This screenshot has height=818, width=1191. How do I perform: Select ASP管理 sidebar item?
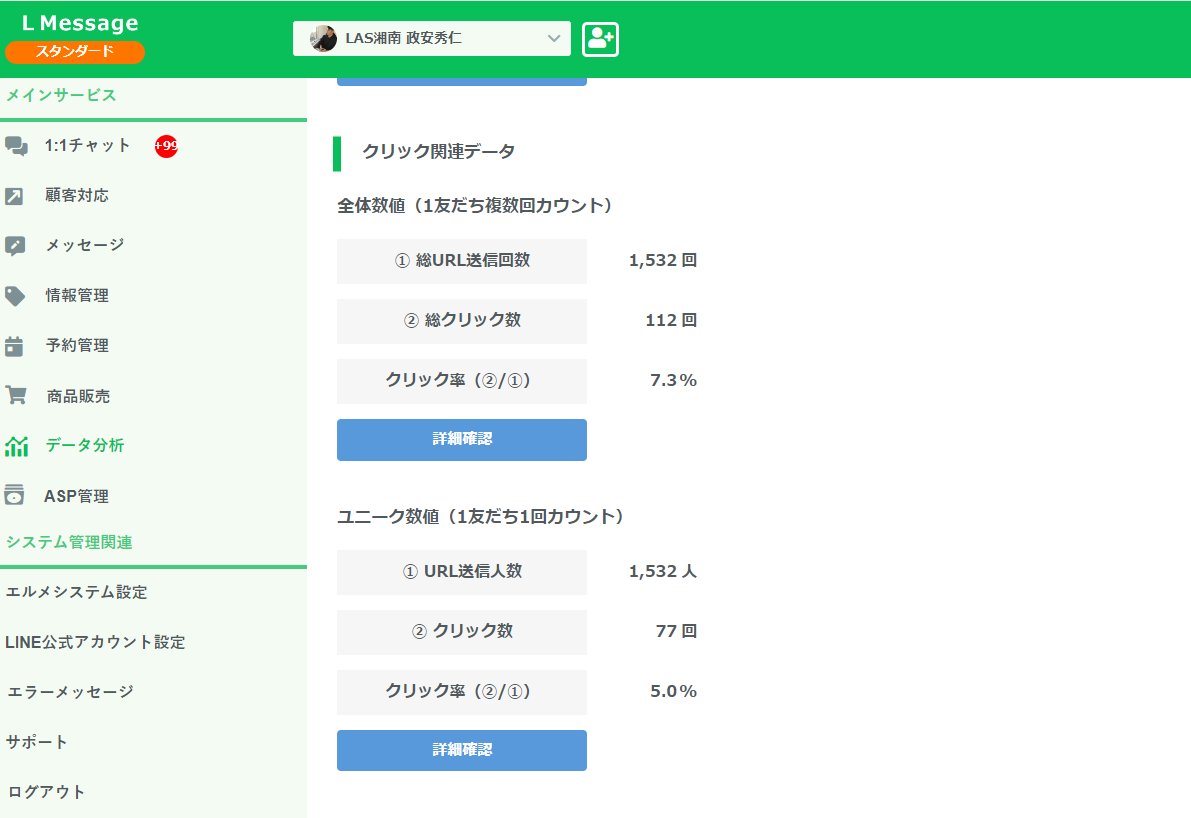(x=76, y=496)
